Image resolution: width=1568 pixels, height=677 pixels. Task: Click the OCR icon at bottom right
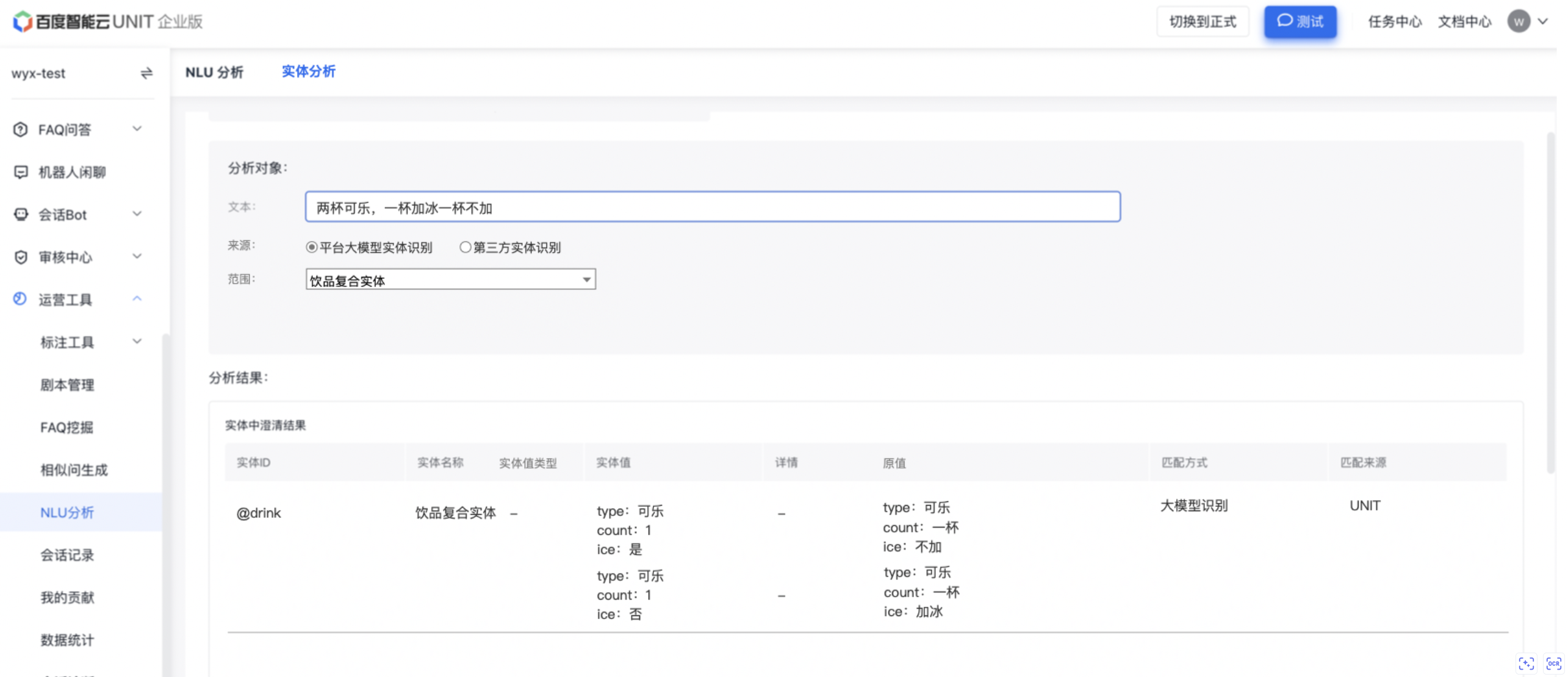[1553, 664]
